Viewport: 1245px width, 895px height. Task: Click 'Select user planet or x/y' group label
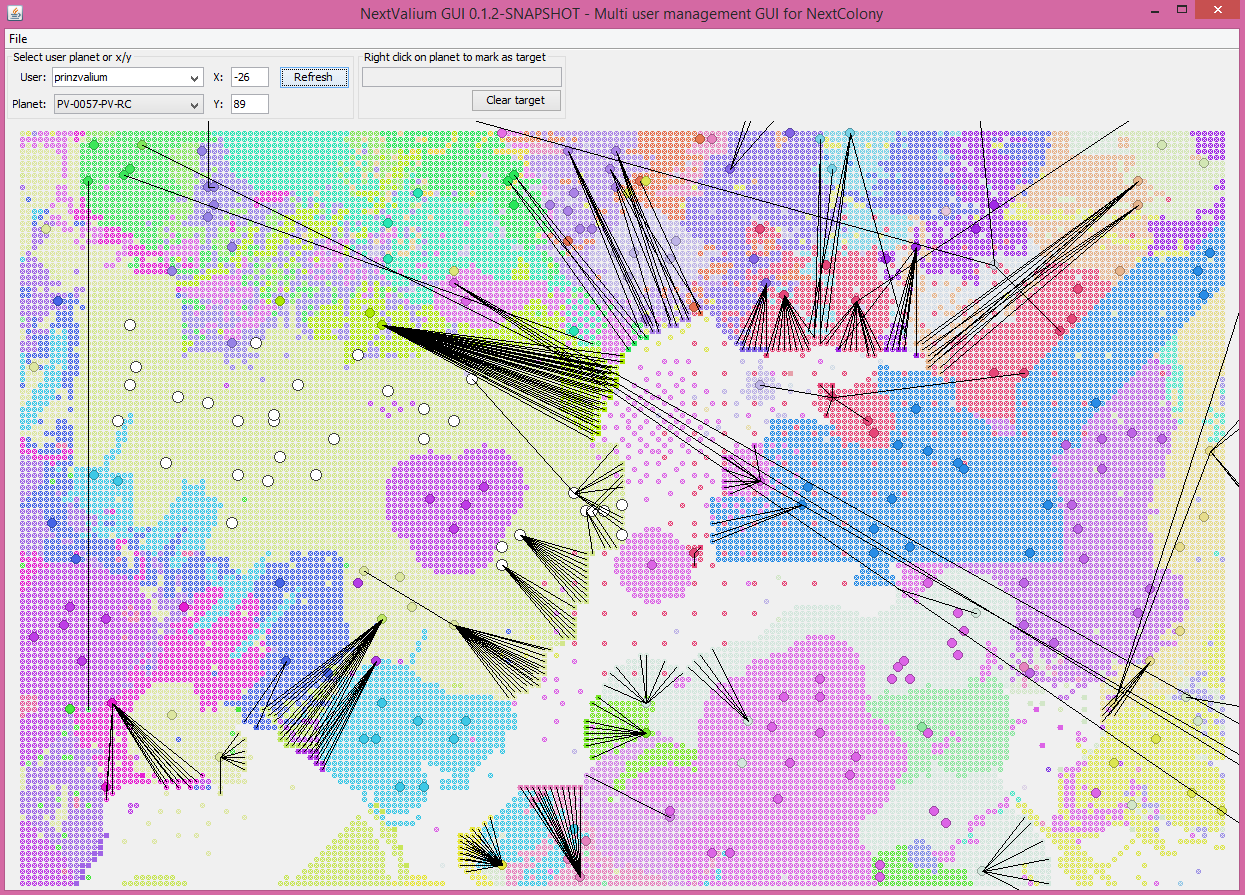(72, 57)
